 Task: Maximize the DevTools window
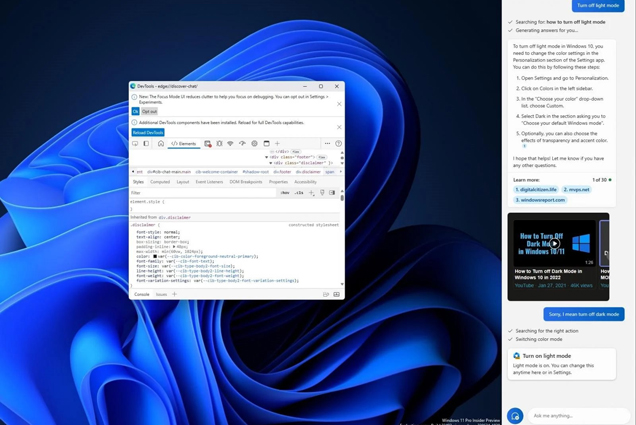[321, 86]
